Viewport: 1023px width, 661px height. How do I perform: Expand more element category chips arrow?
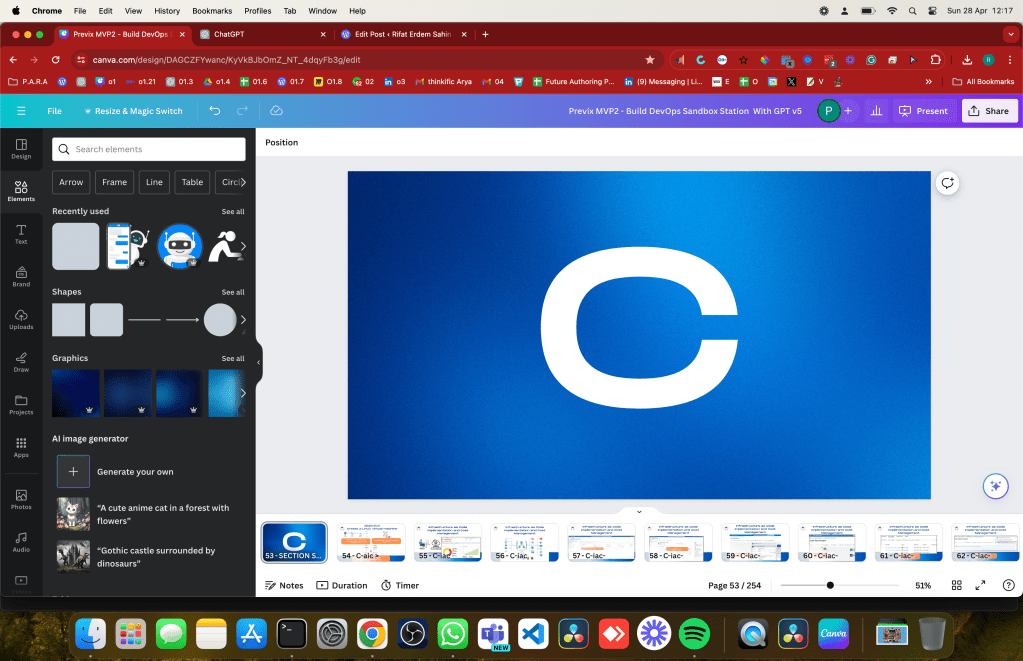[x=243, y=182]
